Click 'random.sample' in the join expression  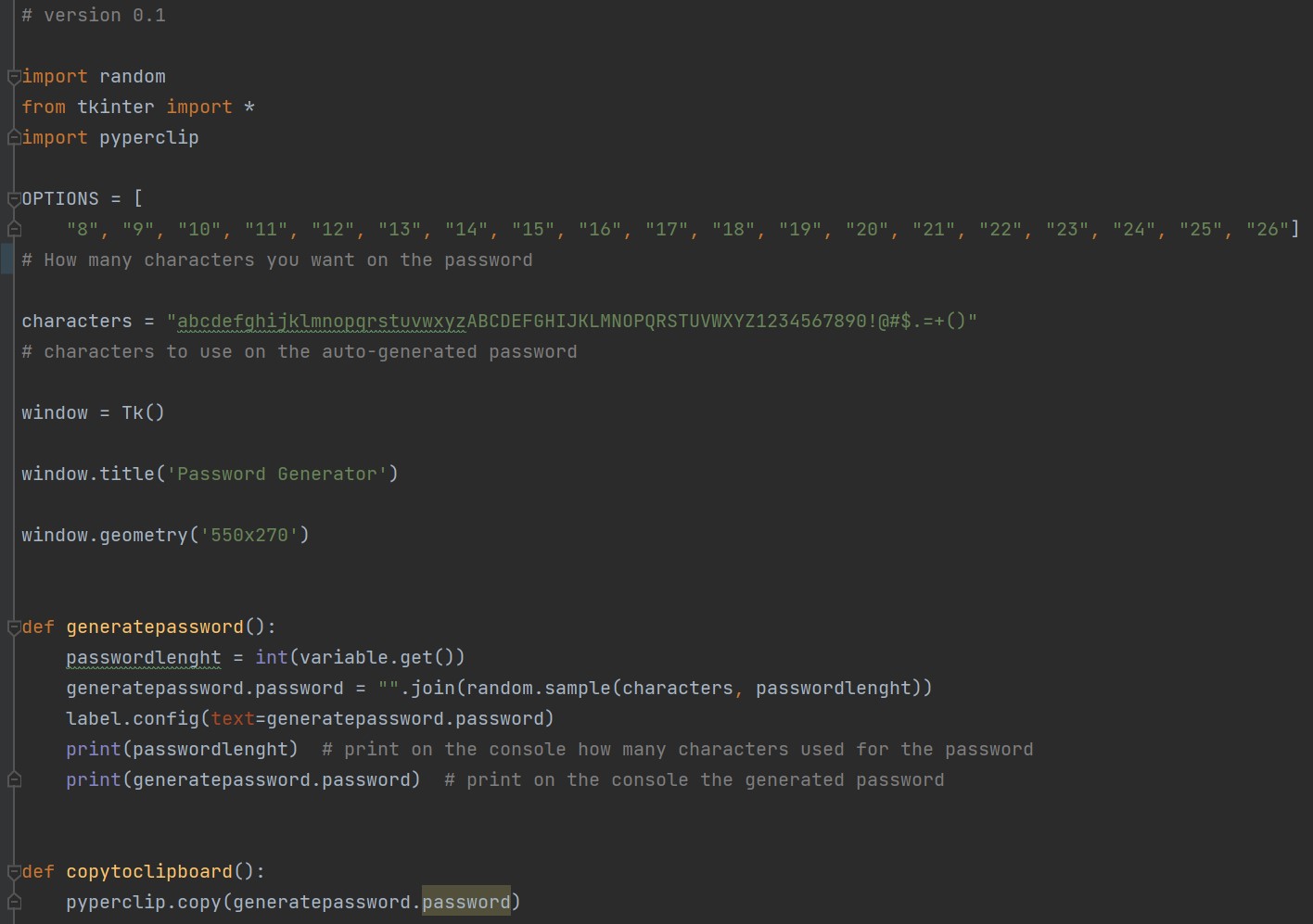click(x=539, y=689)
